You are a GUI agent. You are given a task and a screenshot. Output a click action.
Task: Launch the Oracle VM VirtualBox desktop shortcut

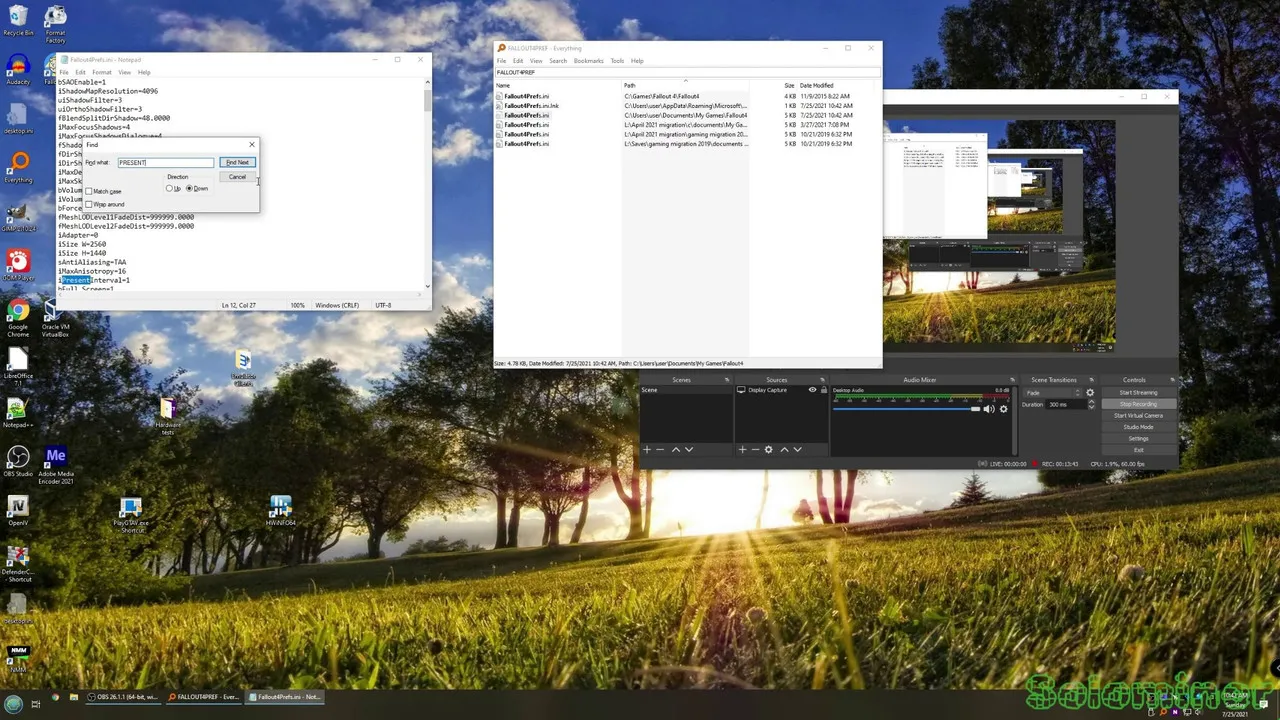click(55, 318)
